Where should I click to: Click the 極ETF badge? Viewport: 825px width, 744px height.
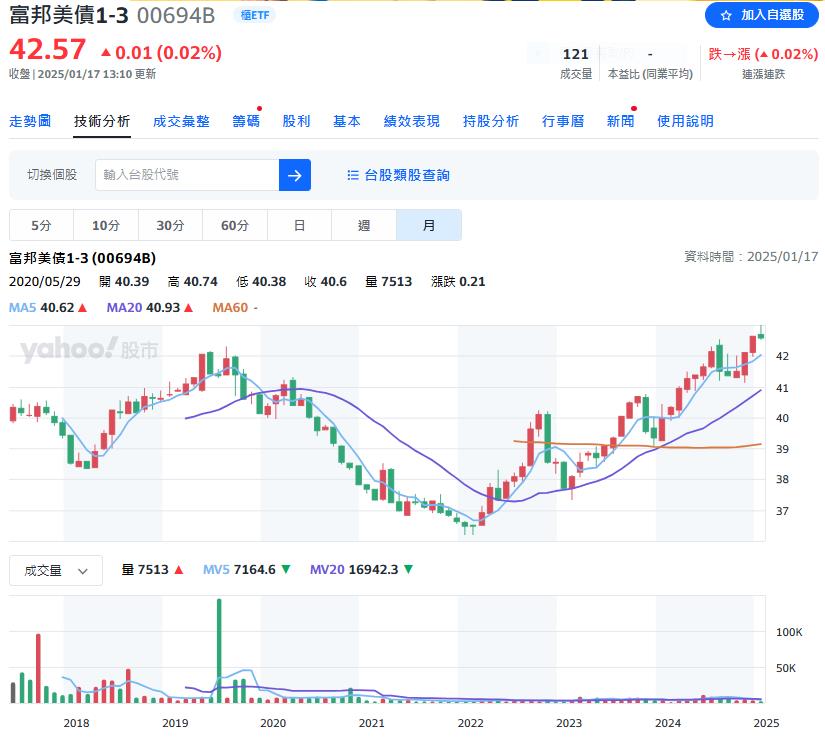[x=255, y=15]
